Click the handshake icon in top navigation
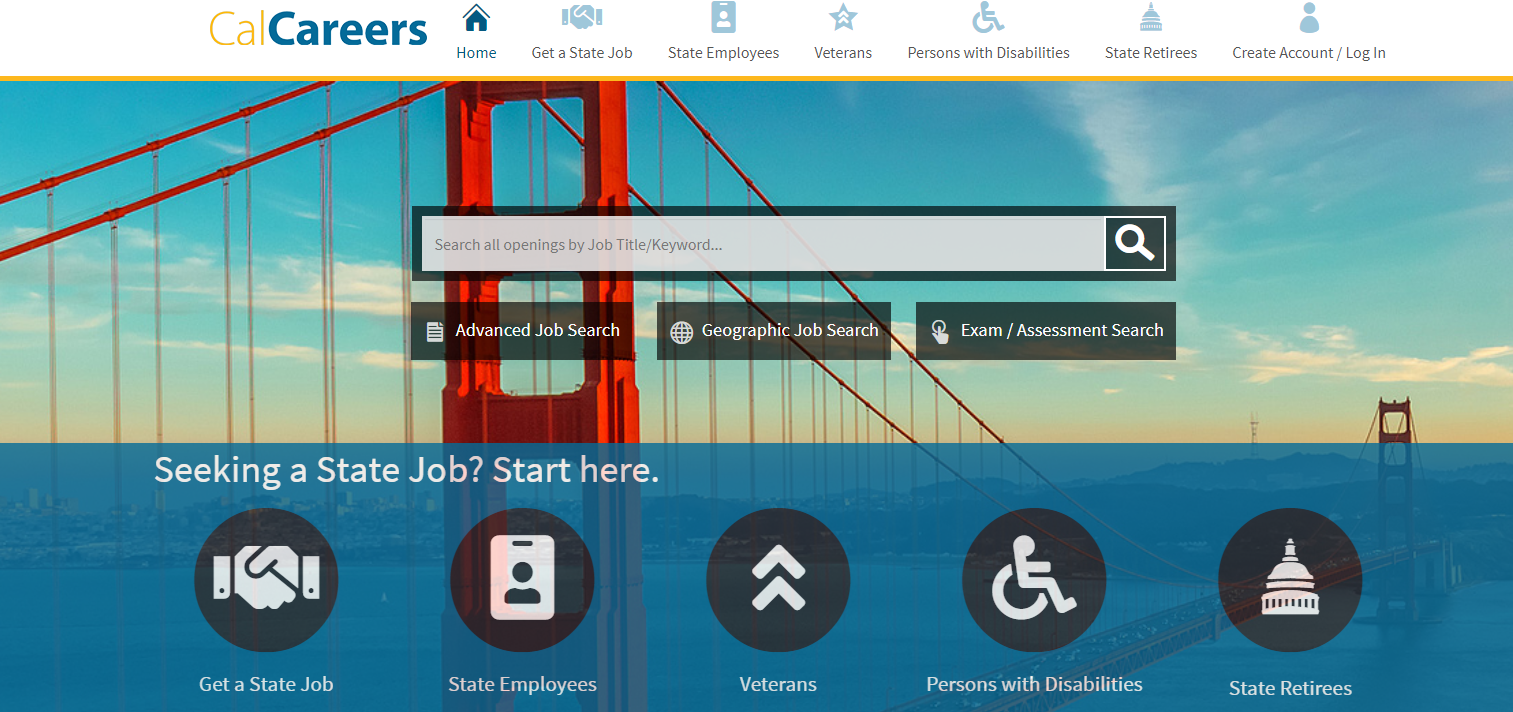This screenshot has width=1513, height=712. click(582, 17)
